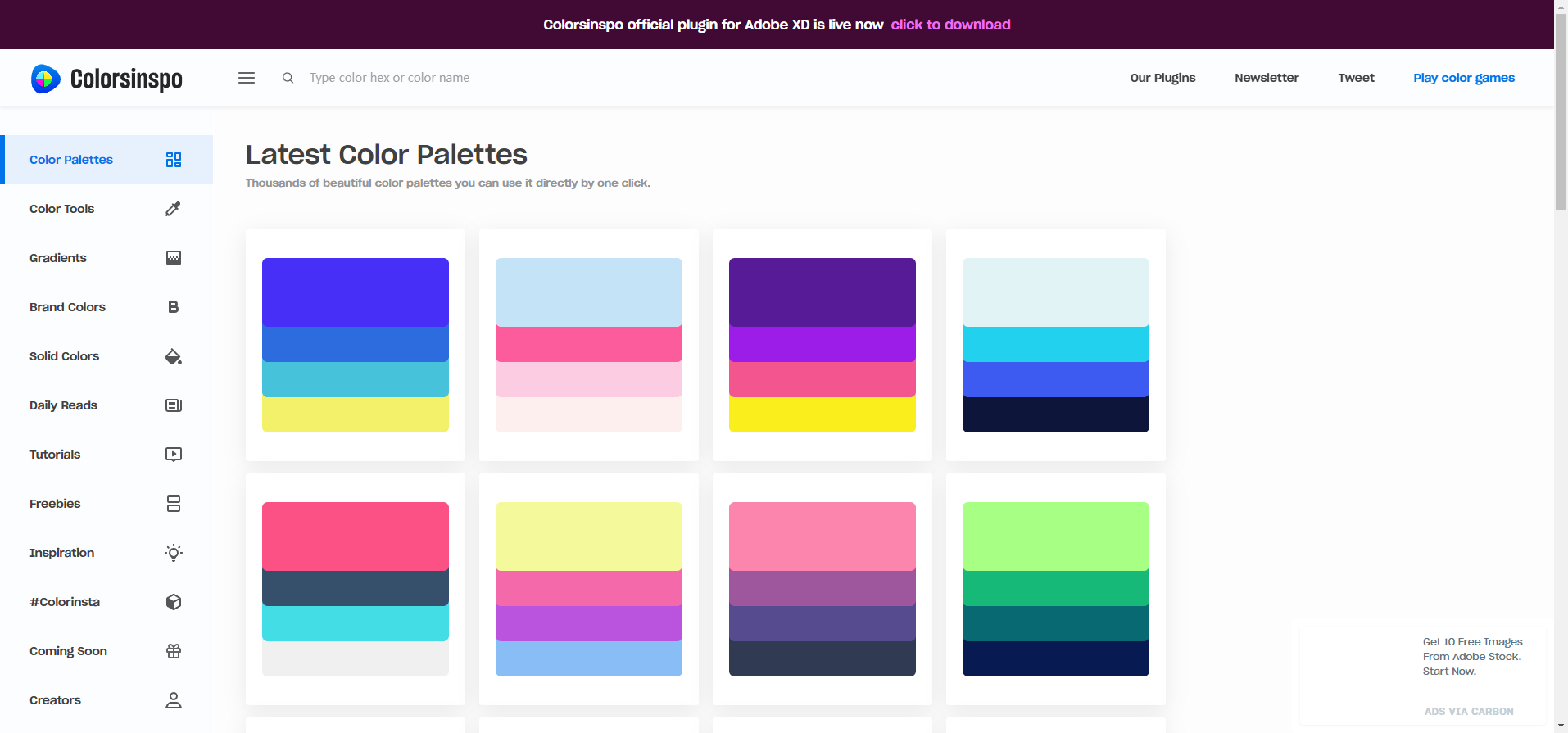Screen dimensions: 1568x733
Task: Click the Coming Soon gift icon
Action: (173, 651)
